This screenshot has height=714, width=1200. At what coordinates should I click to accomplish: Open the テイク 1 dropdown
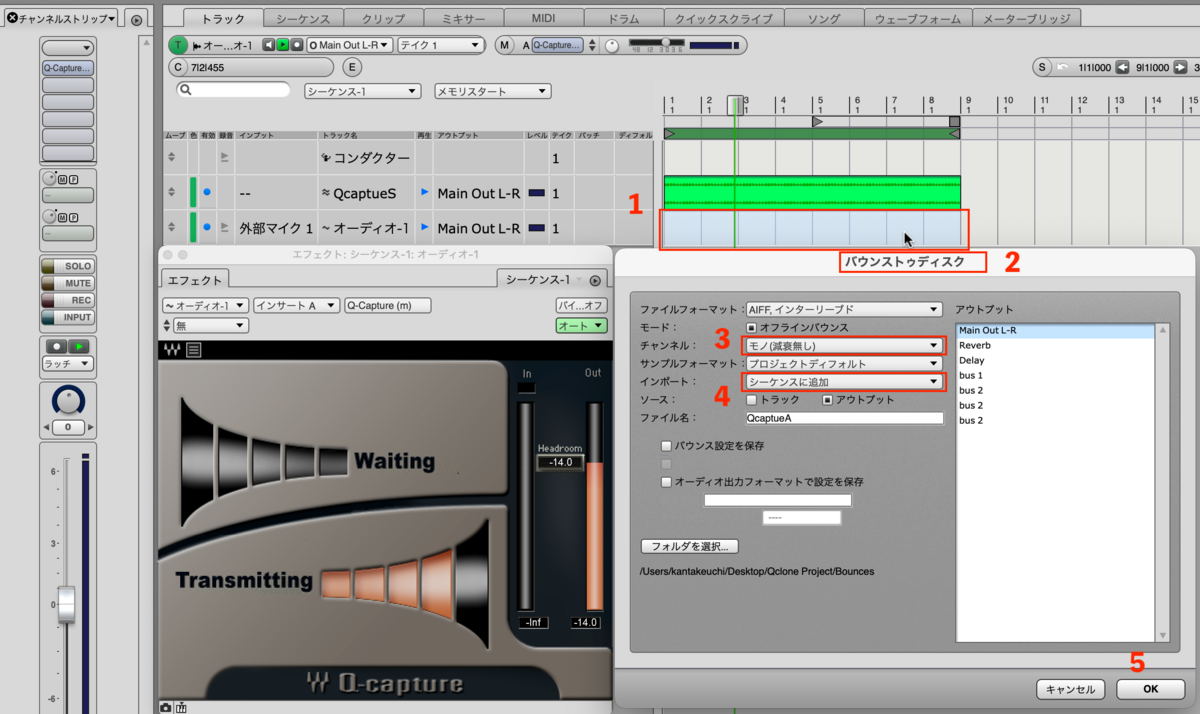pos(440,45)
